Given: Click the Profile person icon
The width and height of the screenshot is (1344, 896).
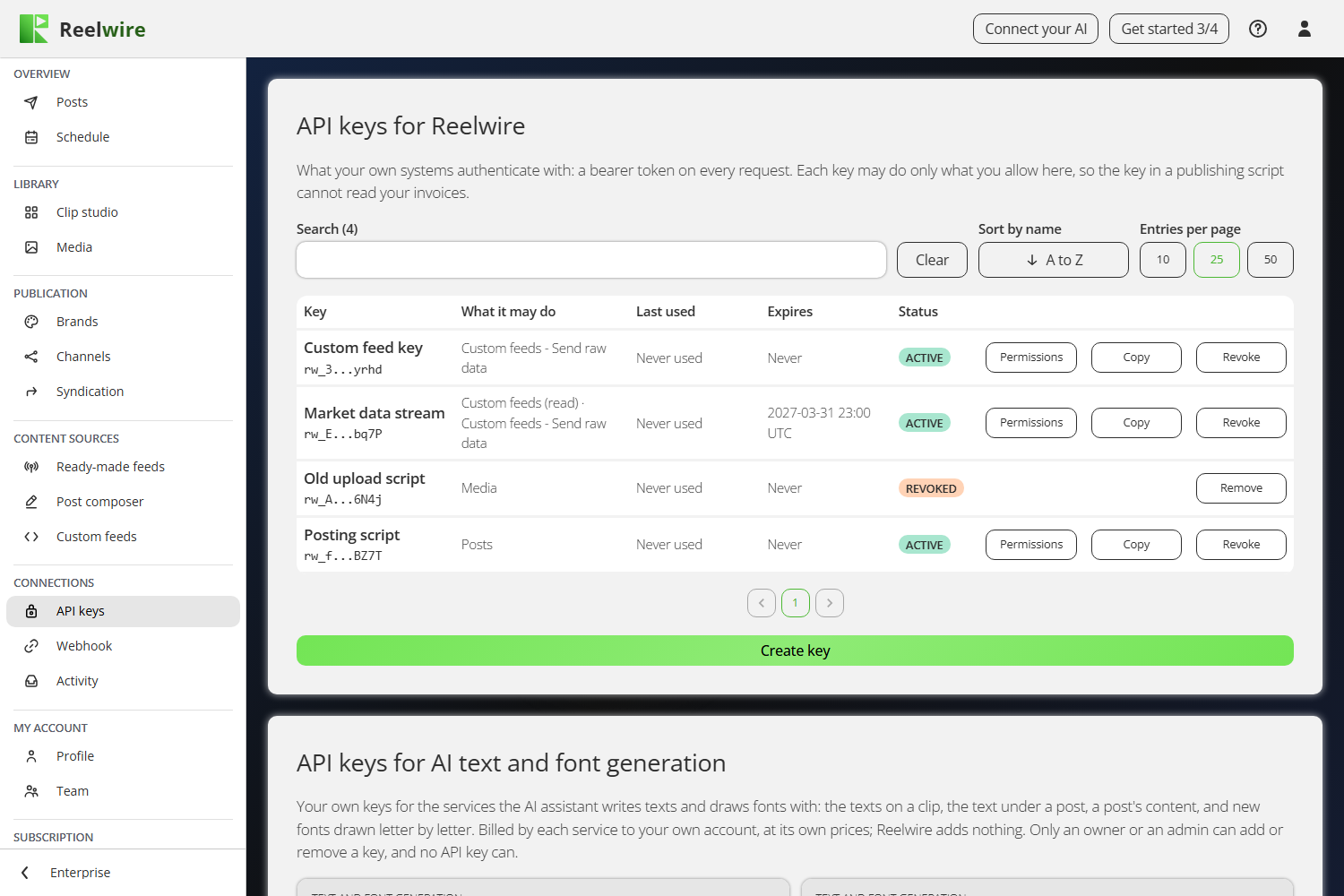Looking at the screenshot, I should 31,756.
